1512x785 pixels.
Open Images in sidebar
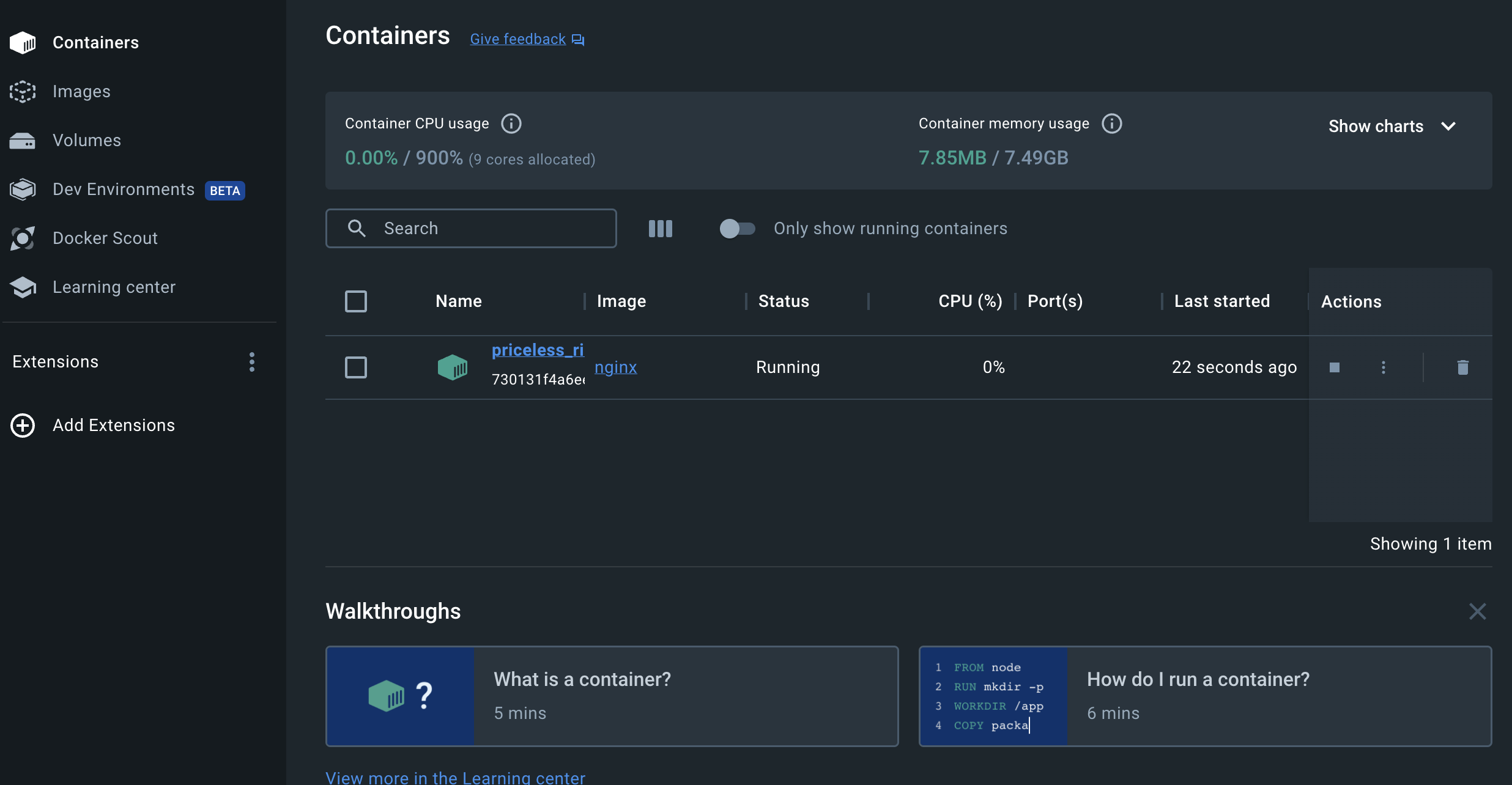click(x=82, y=92)
